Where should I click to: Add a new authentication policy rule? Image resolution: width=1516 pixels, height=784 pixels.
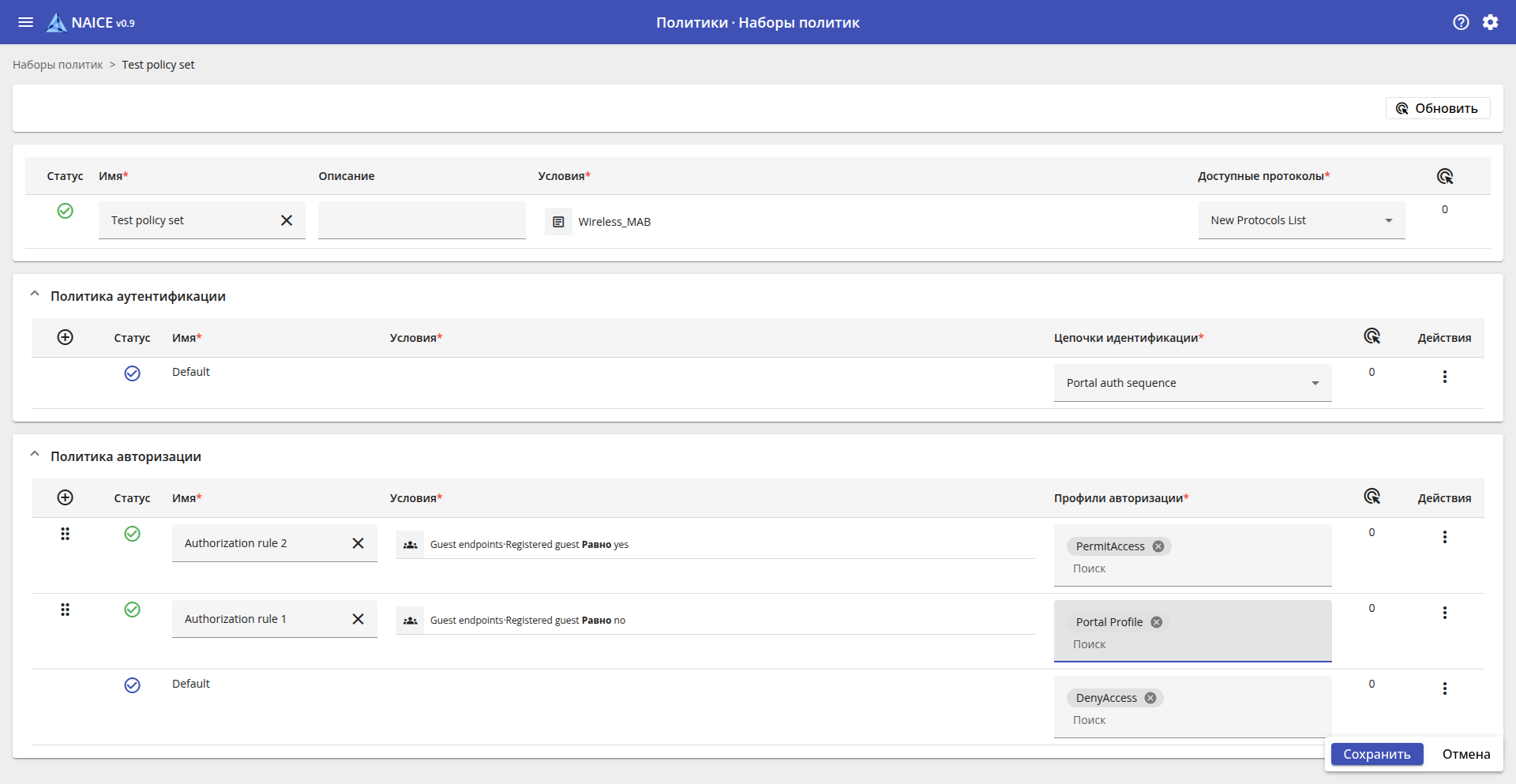tap(66, 337)
